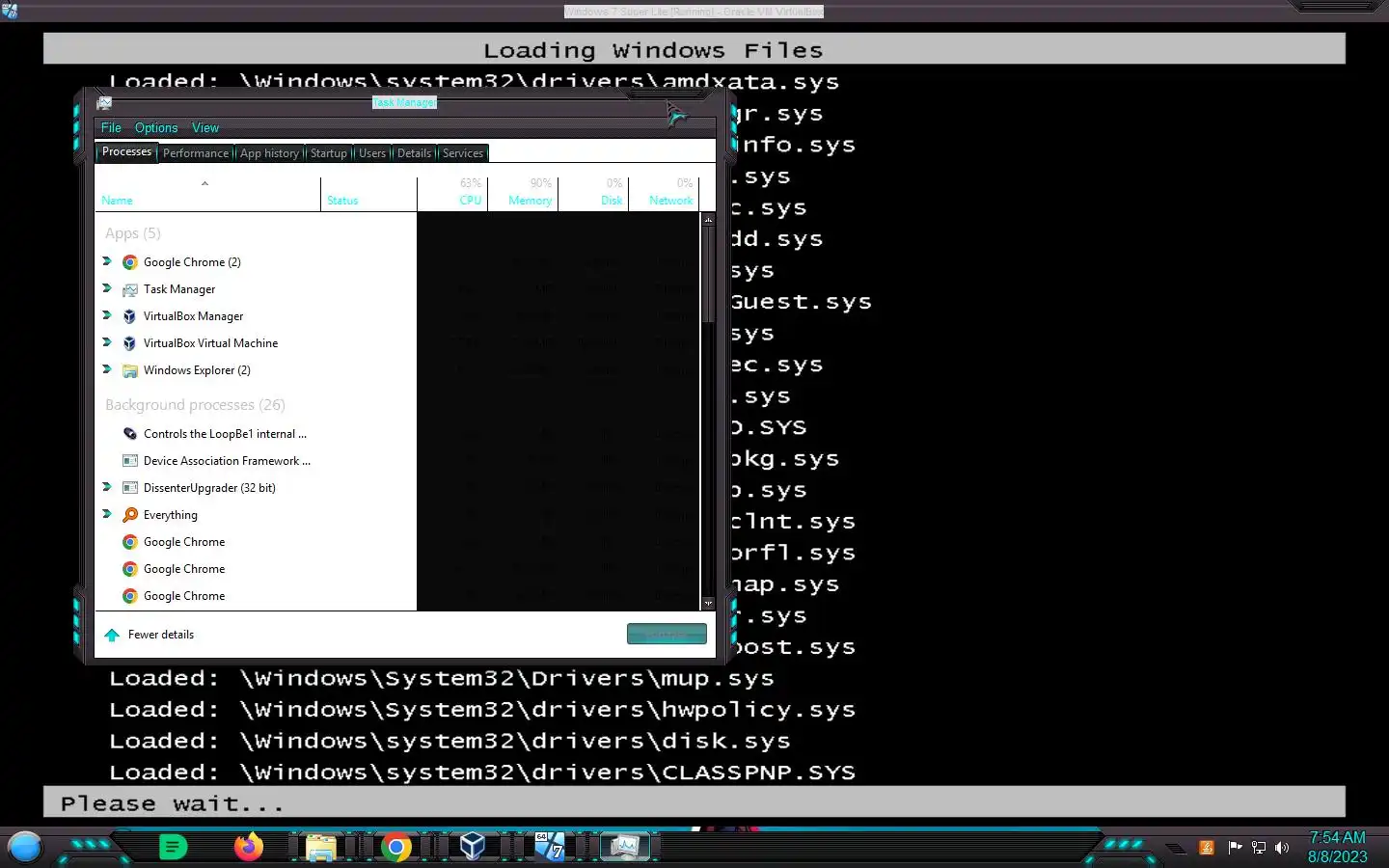This screenshot has width=1389, height=868.
Task: Expand the Task Manager app row
Action: 107,288
